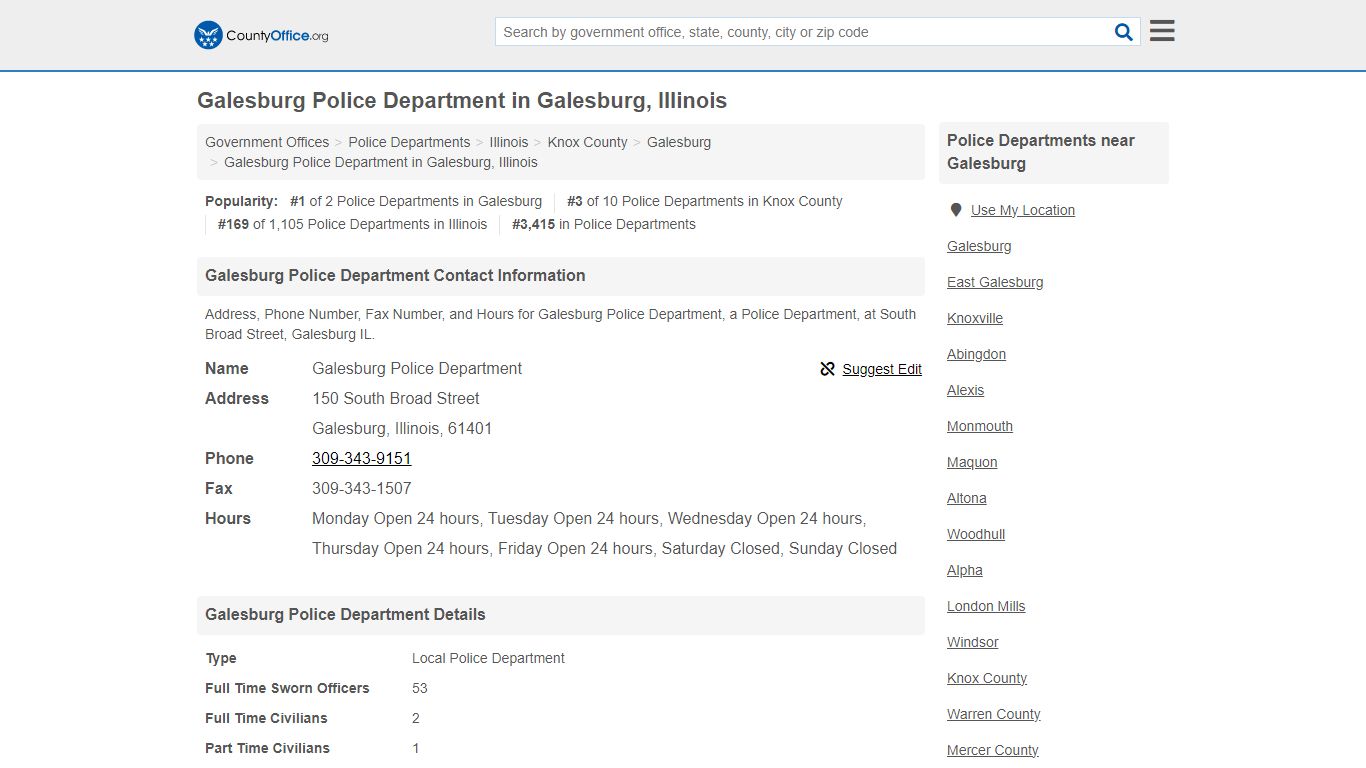Open Abingdon police departments link
Screen dimensions: 1366x768
977,354
